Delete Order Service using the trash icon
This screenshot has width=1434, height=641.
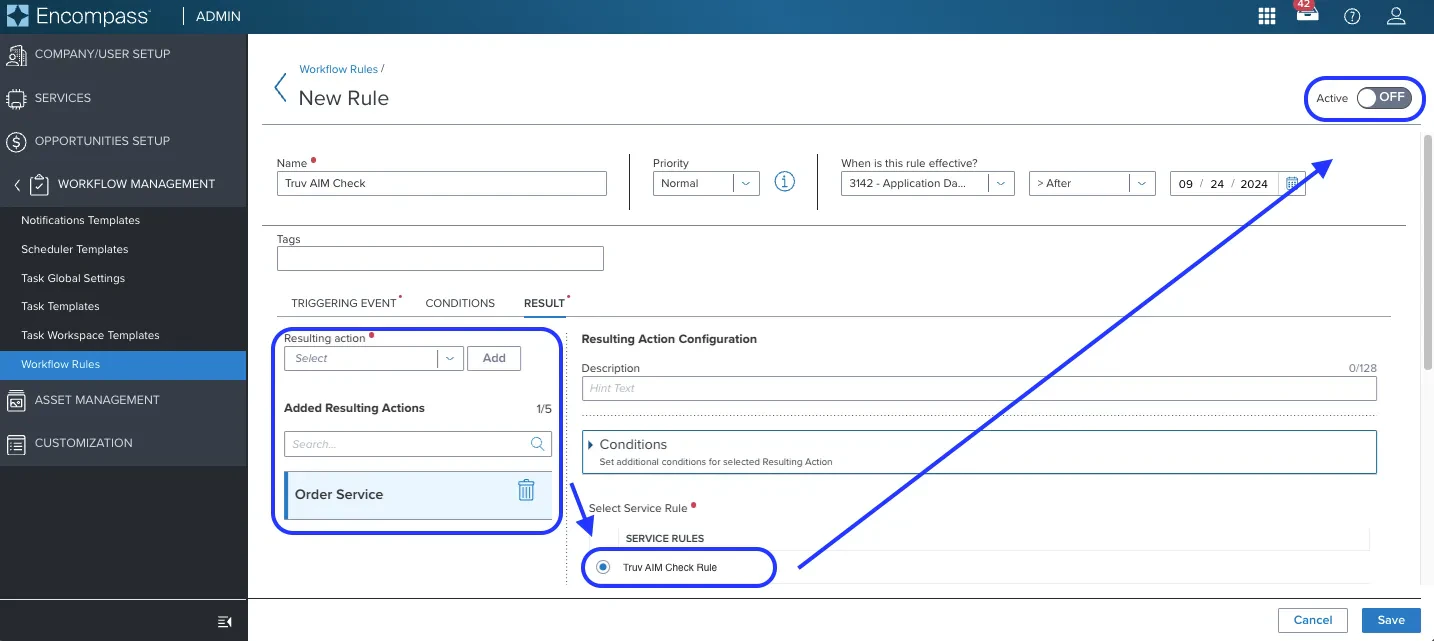[526, 490]
